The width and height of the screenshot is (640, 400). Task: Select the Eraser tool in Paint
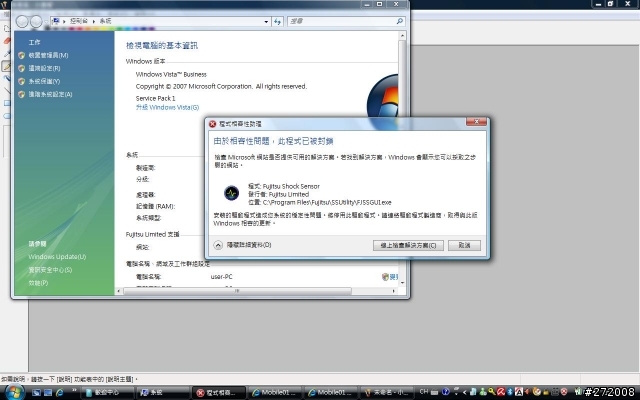click(7, 40)
